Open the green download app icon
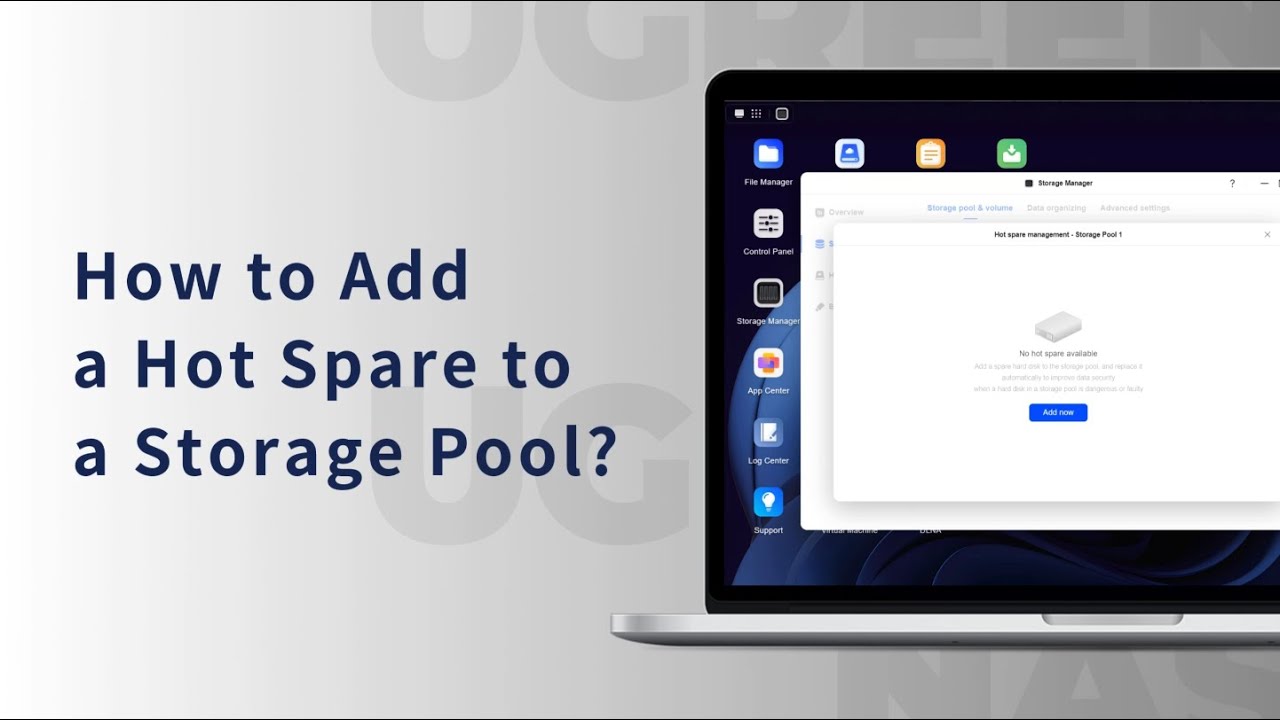Viewport: 1280px width, 720px height. (x=1012, y=154)
